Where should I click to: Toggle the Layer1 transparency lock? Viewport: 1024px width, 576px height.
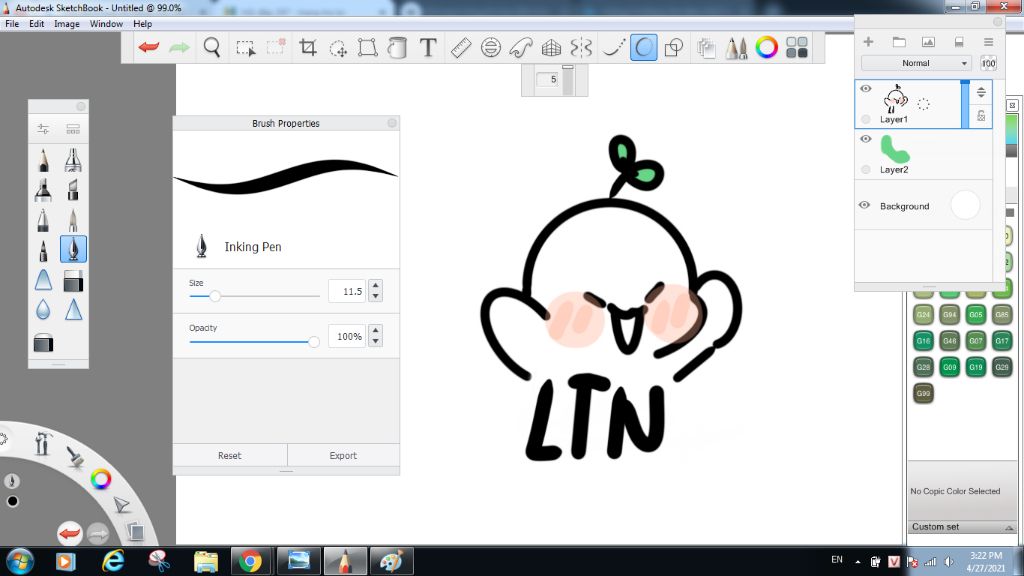981,116
